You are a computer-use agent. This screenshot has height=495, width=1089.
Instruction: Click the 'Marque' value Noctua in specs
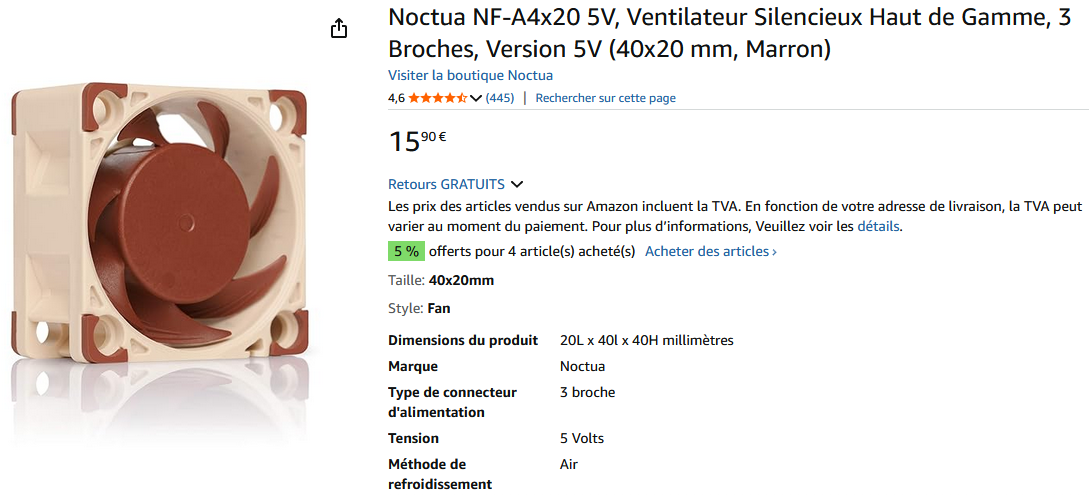click(x=582, y=366)
